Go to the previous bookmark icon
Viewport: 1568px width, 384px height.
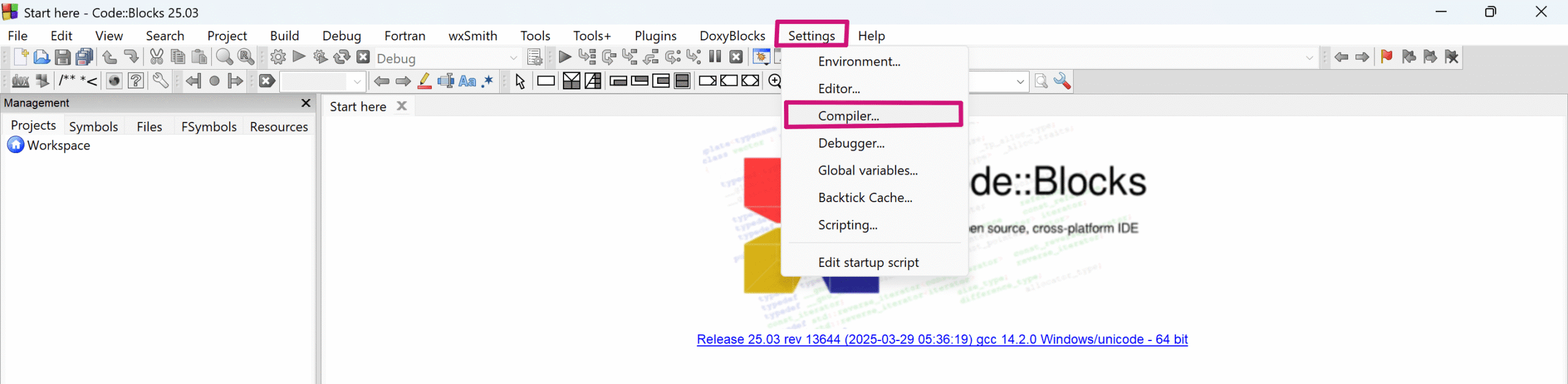pos(194,81)
